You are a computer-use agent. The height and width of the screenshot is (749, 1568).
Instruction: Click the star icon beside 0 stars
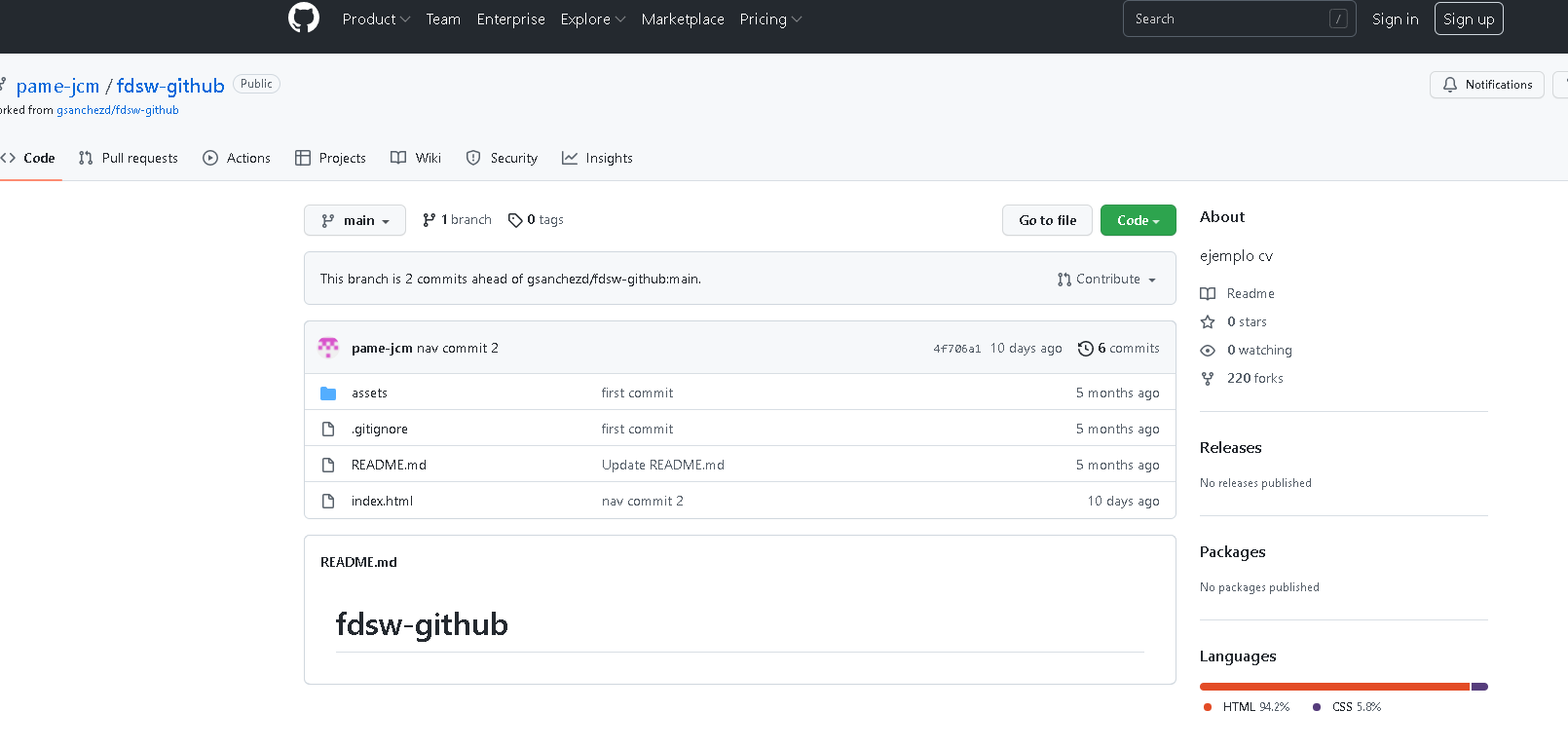(1208, 322)
